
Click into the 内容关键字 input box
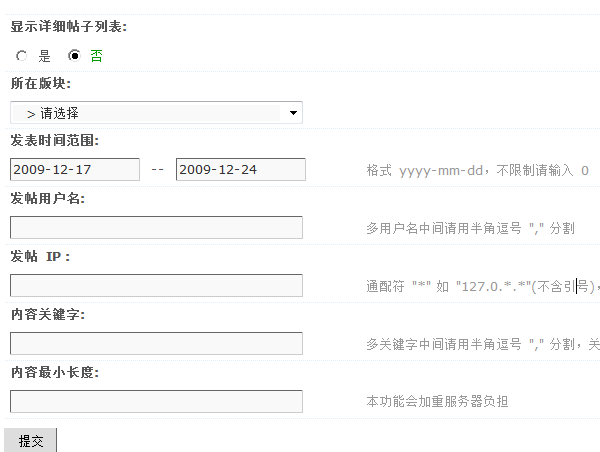click(156, 344)
